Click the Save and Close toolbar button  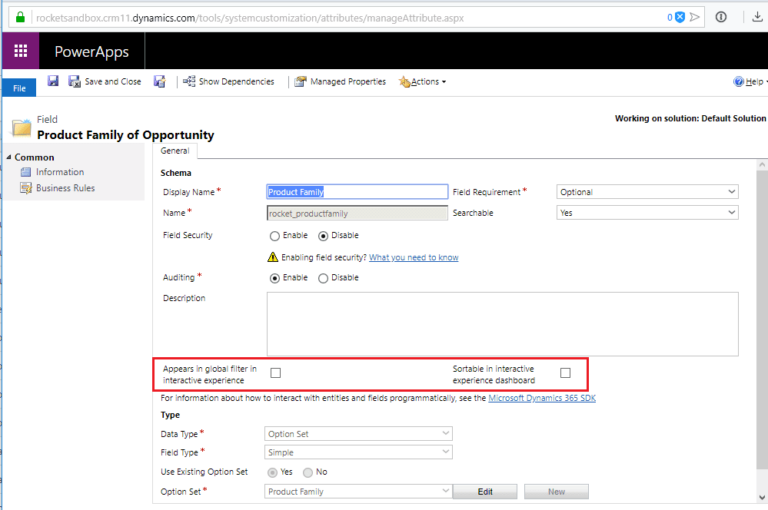(x=105, y=81)
